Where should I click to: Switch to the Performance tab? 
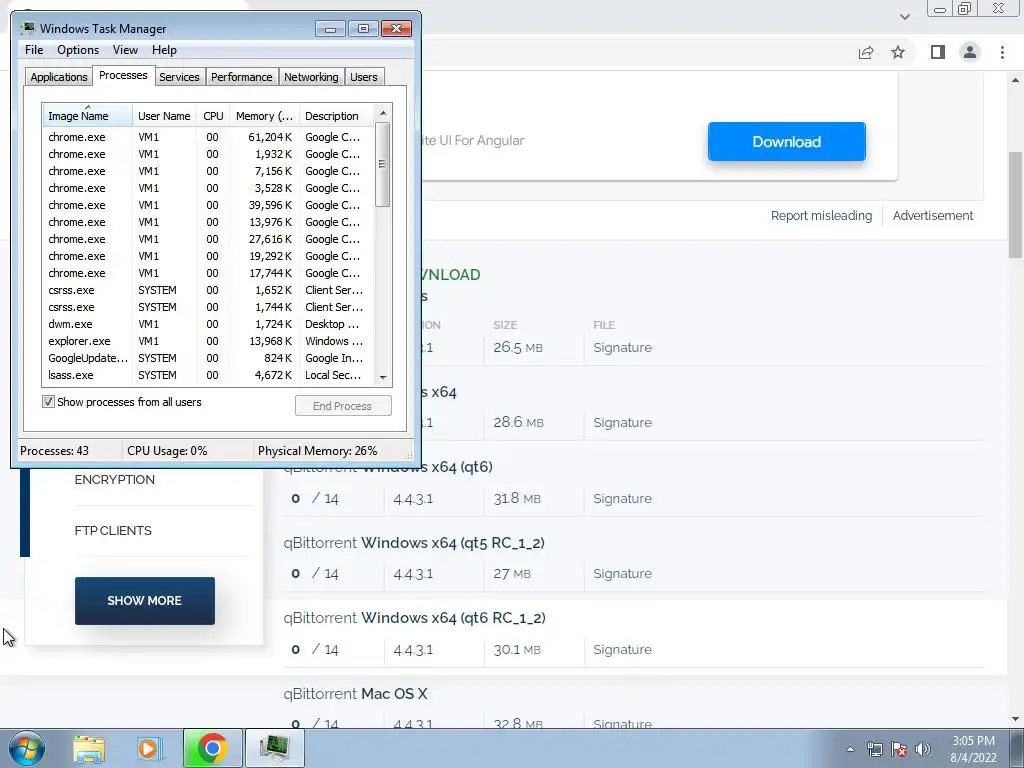point(241,77)
